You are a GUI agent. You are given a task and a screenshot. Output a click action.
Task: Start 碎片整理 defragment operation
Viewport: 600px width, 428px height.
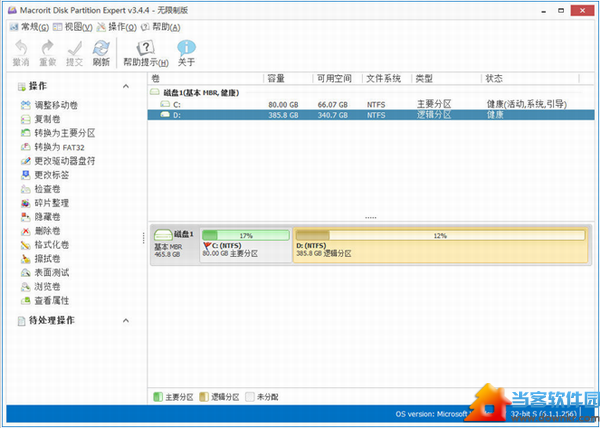pos(45,203)
